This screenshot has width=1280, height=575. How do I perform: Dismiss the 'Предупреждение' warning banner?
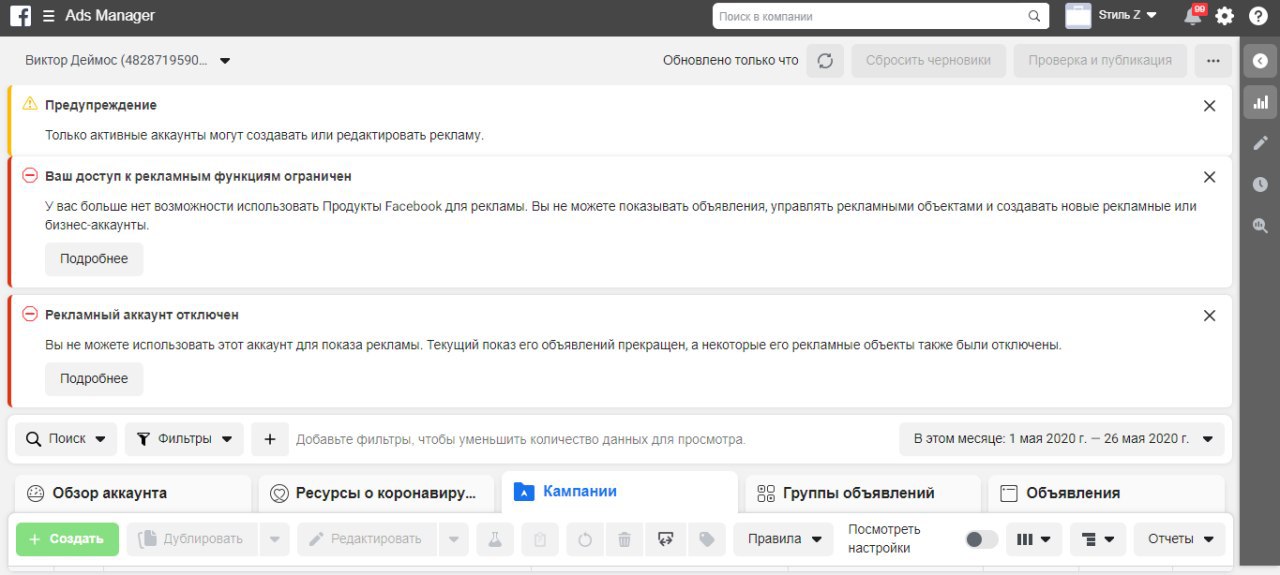(1209, 105)
